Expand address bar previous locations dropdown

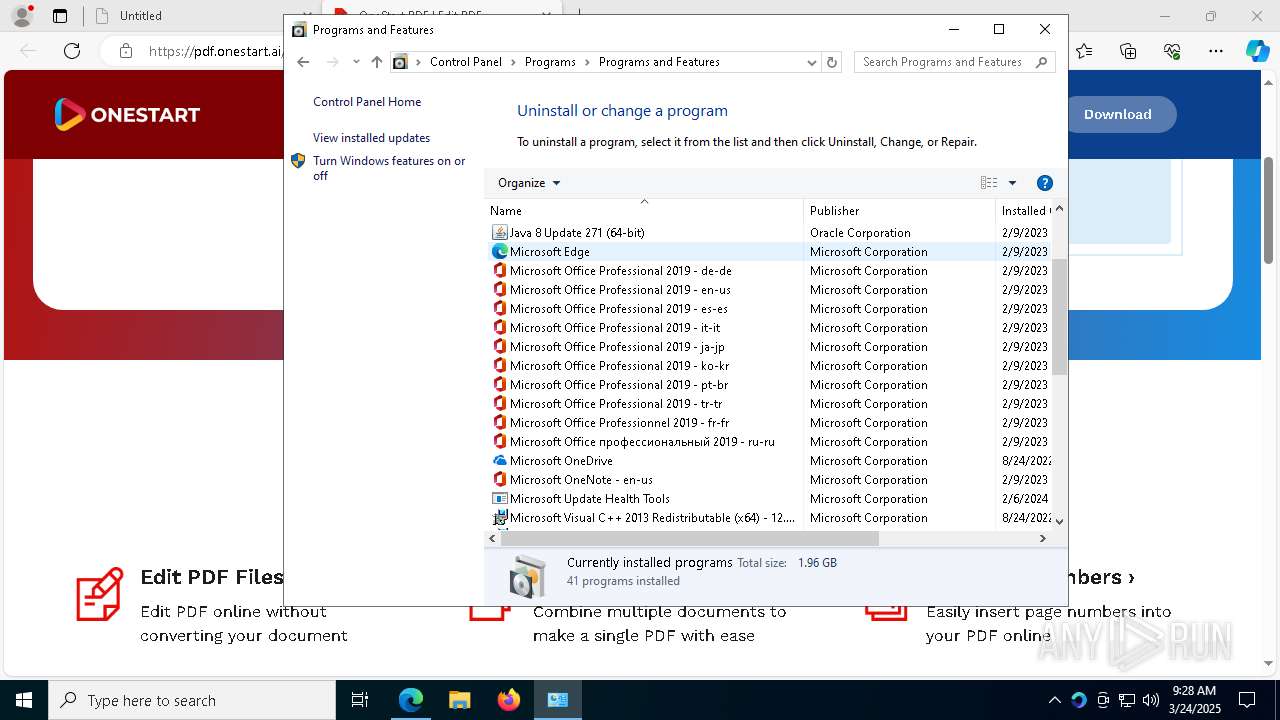pyautogui.click(x=812, y=62)
